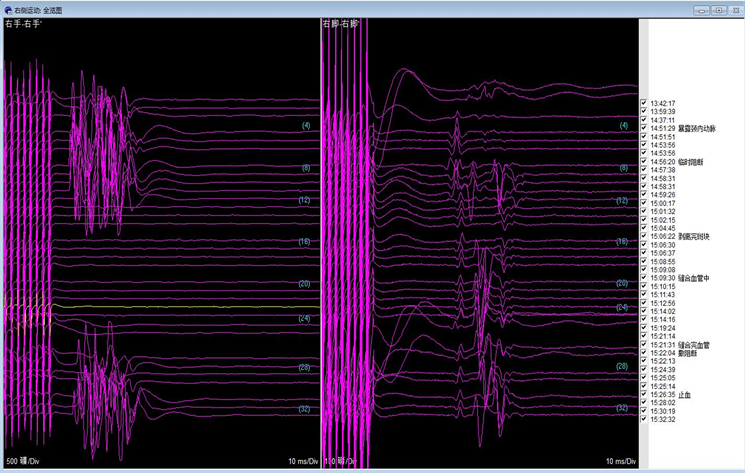Toggle the 15:09:30 trace checkbox
This screenshot has height=473, width=745.
(645, 278)
